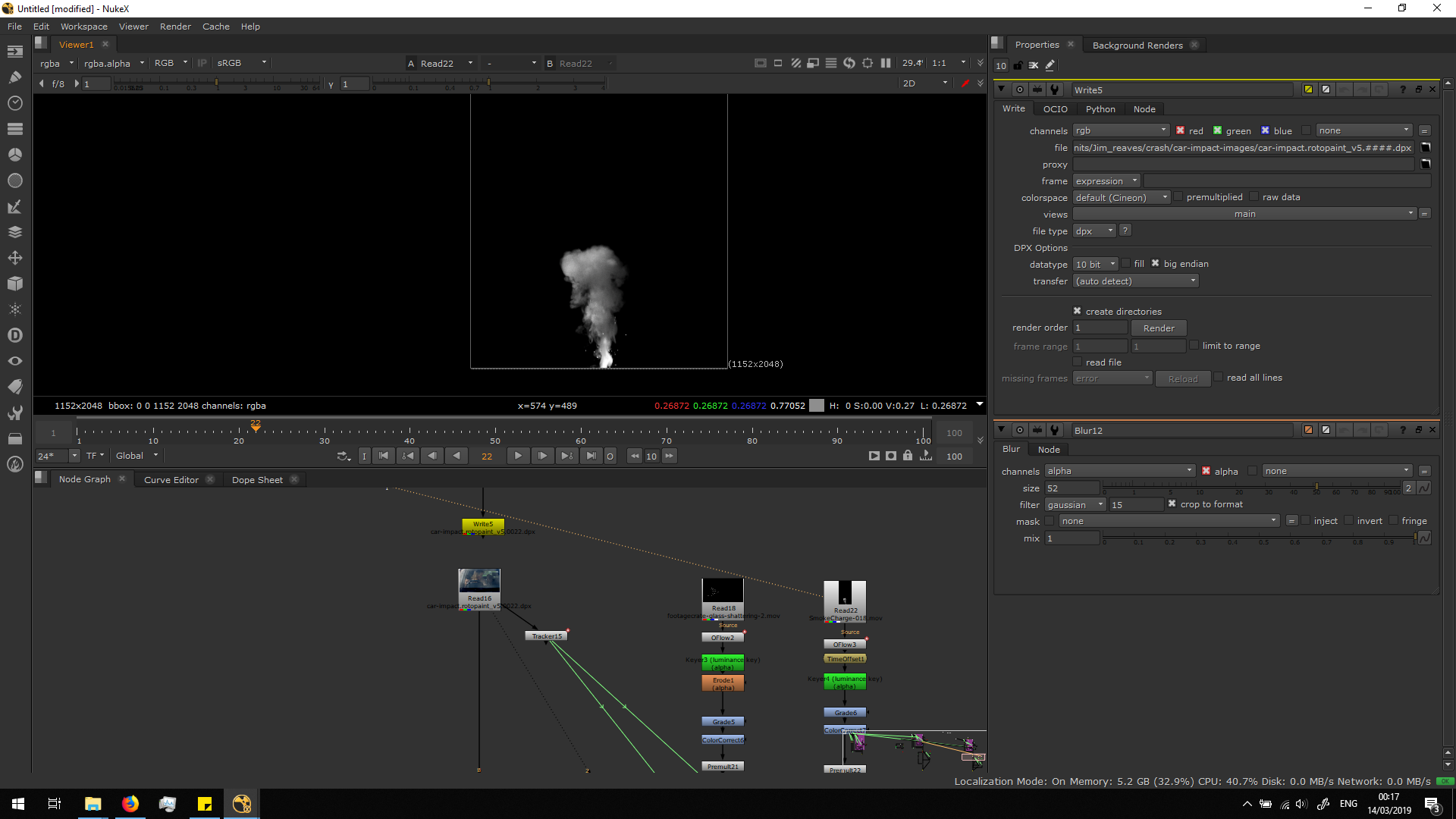This screenshot has height=819, width=1456.
Task: Pause viewer updates with the pause icon
Action: coord(886,63)
